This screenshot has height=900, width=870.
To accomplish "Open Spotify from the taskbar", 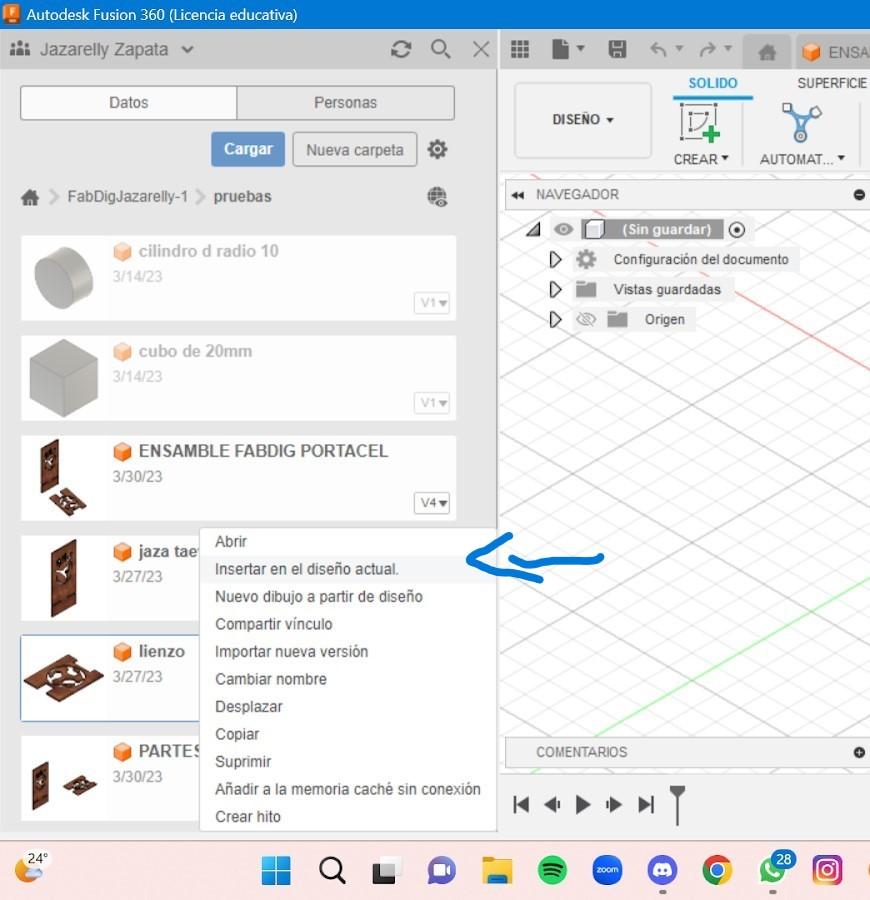I will [x=552, y=870].
